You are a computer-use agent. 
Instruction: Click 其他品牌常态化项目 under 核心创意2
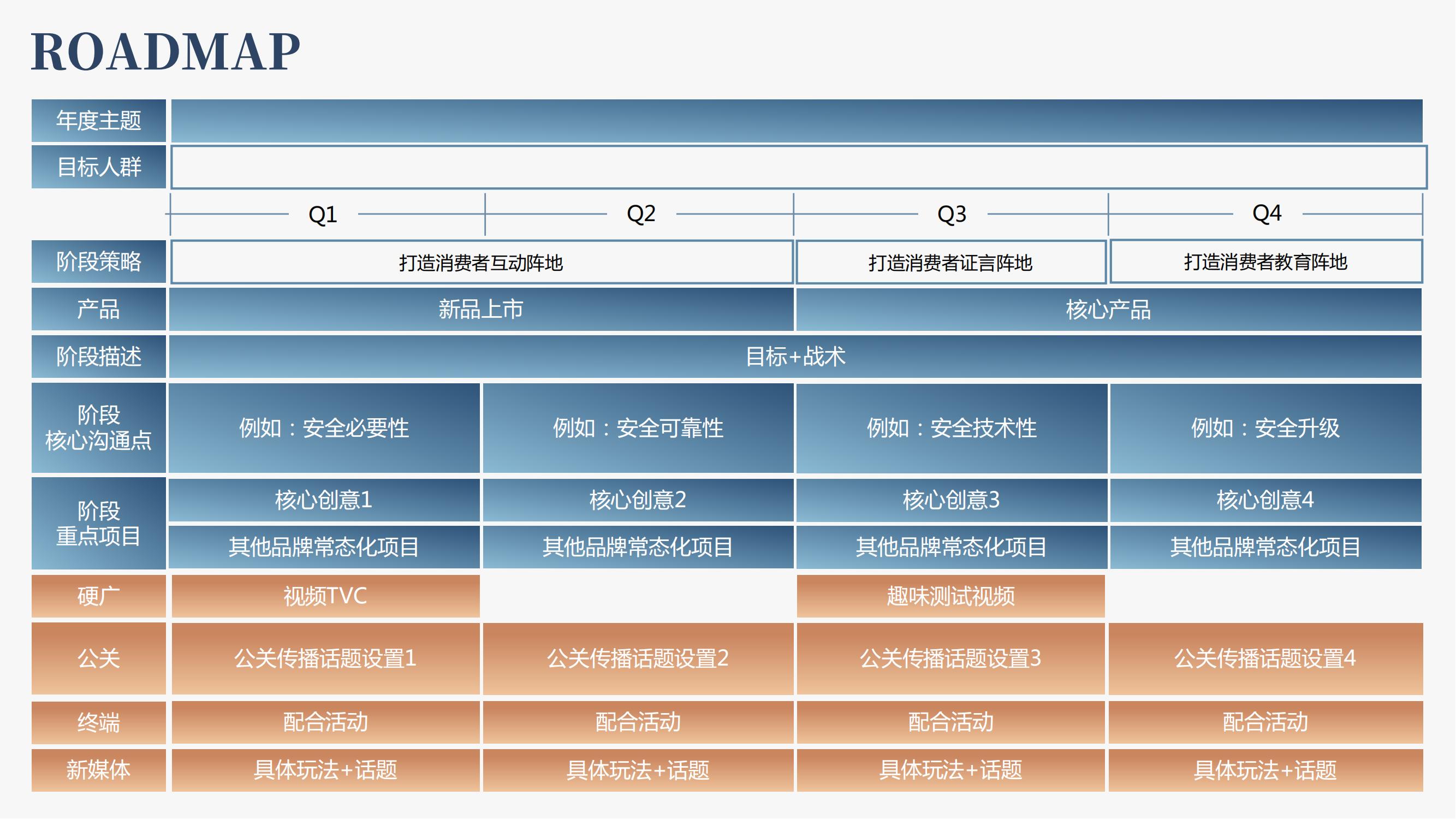[638, 547]
